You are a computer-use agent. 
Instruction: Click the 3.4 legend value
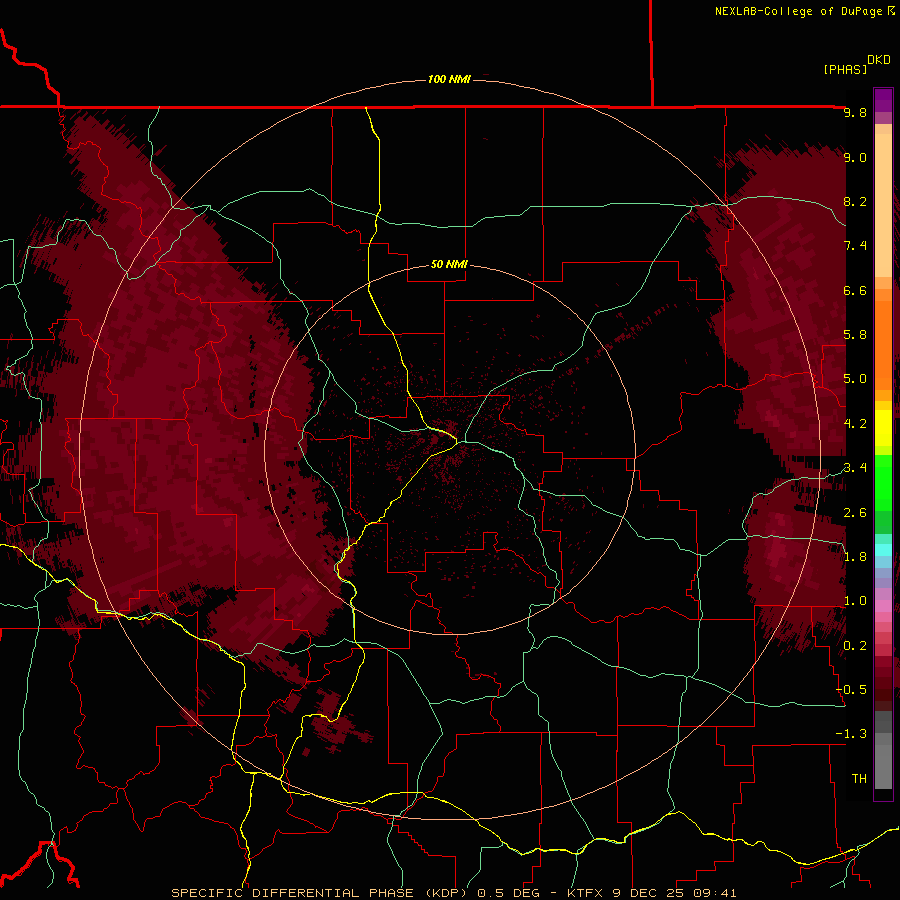pyautogui.click(x=855, y=468)
